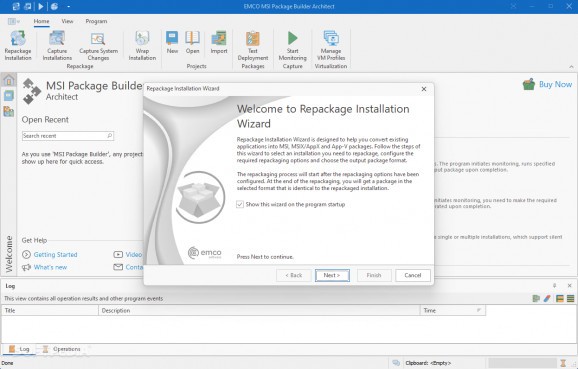
Task: Pin the Log panel with the pin icon
Action: coord(554,286)
